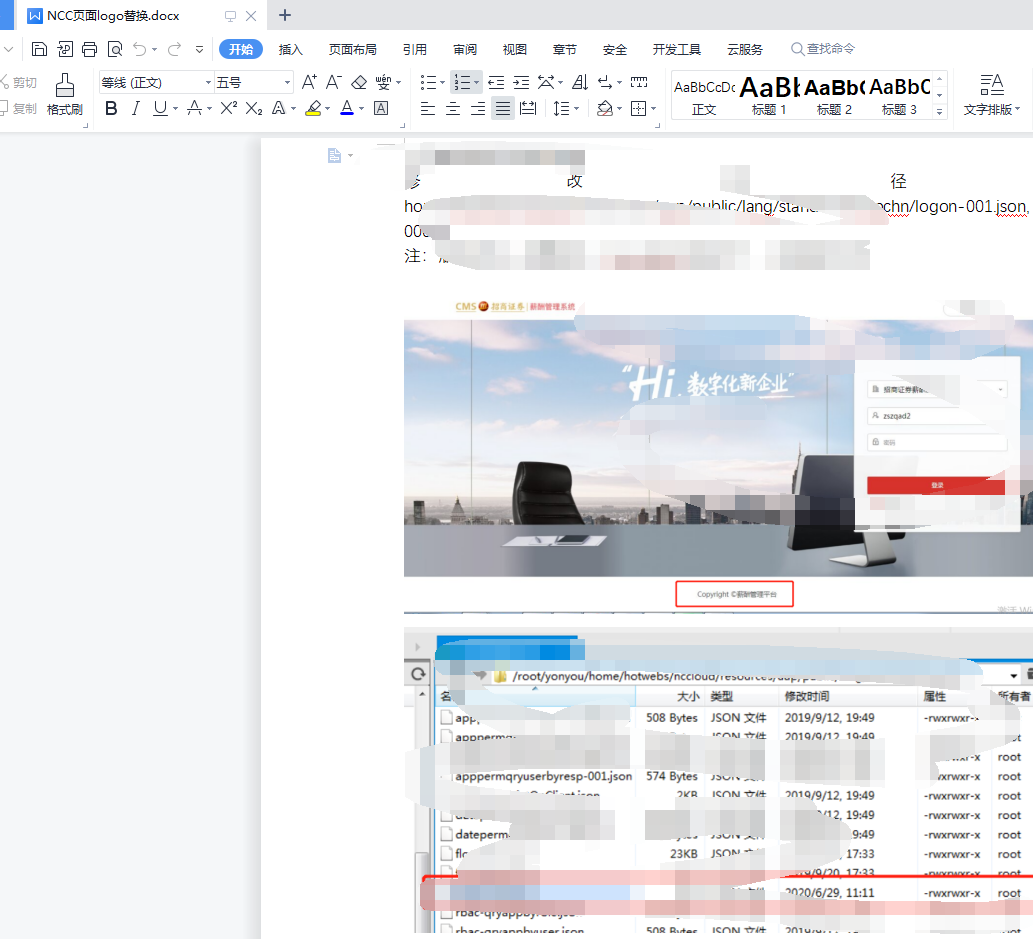This screenshot has height=939, width=1033.
Task: Decrease paragraph indent
Action: [496, 82]
